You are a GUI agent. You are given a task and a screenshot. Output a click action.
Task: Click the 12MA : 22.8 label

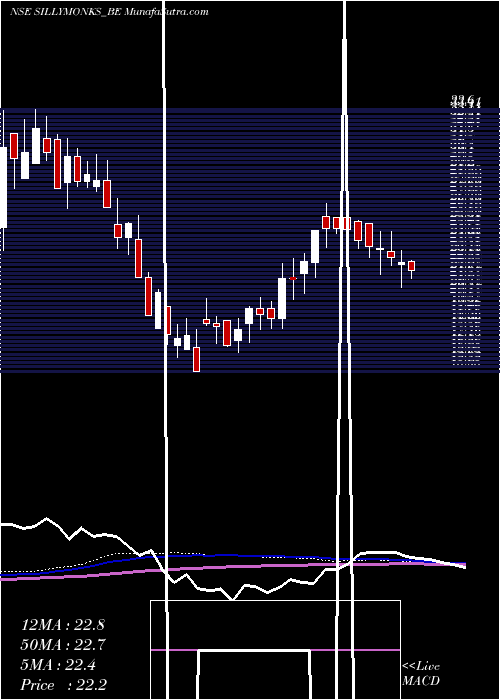click(x=63, y=625)
